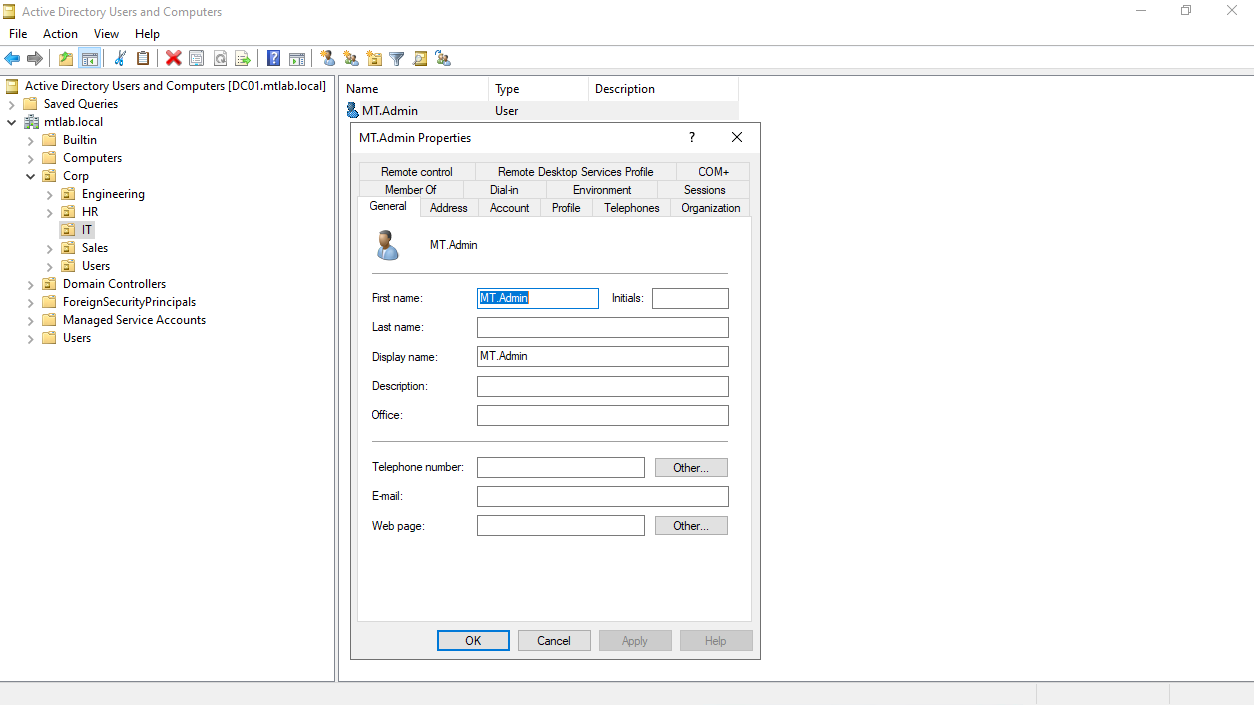The width and height of the screenshot is (1254, 705).
Task: Select the Dial-in tab
Action: 505,190
